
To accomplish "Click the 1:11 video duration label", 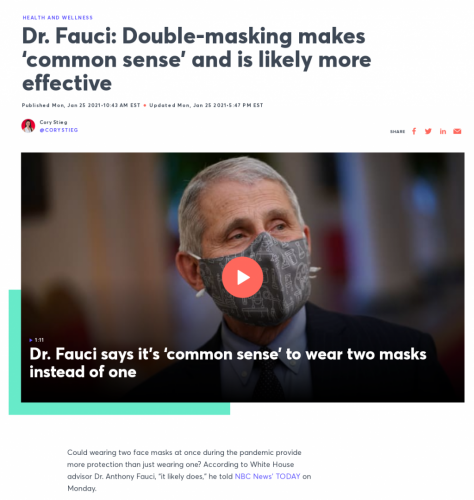I will 39,340.
